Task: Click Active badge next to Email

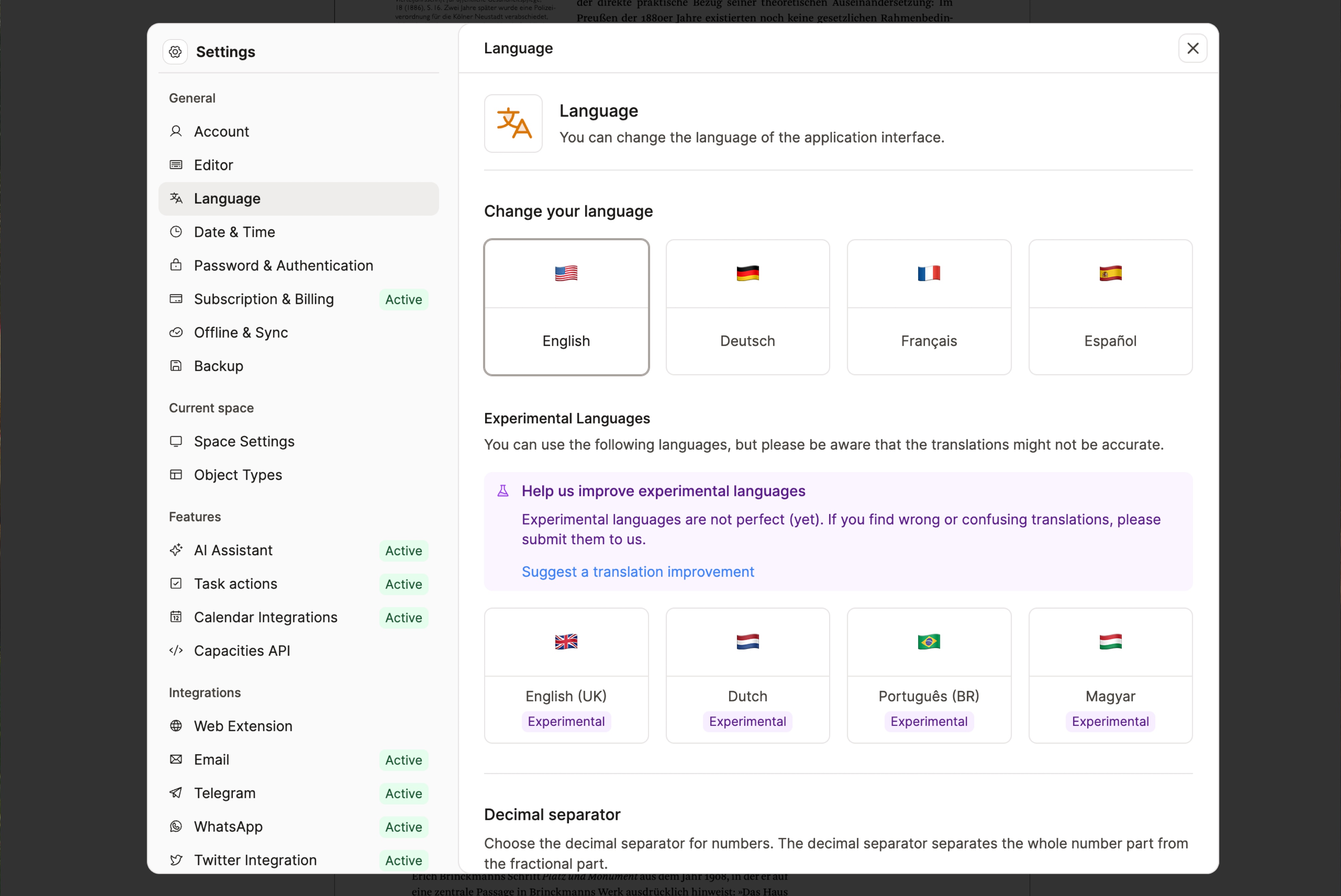Action: [404, 760]
